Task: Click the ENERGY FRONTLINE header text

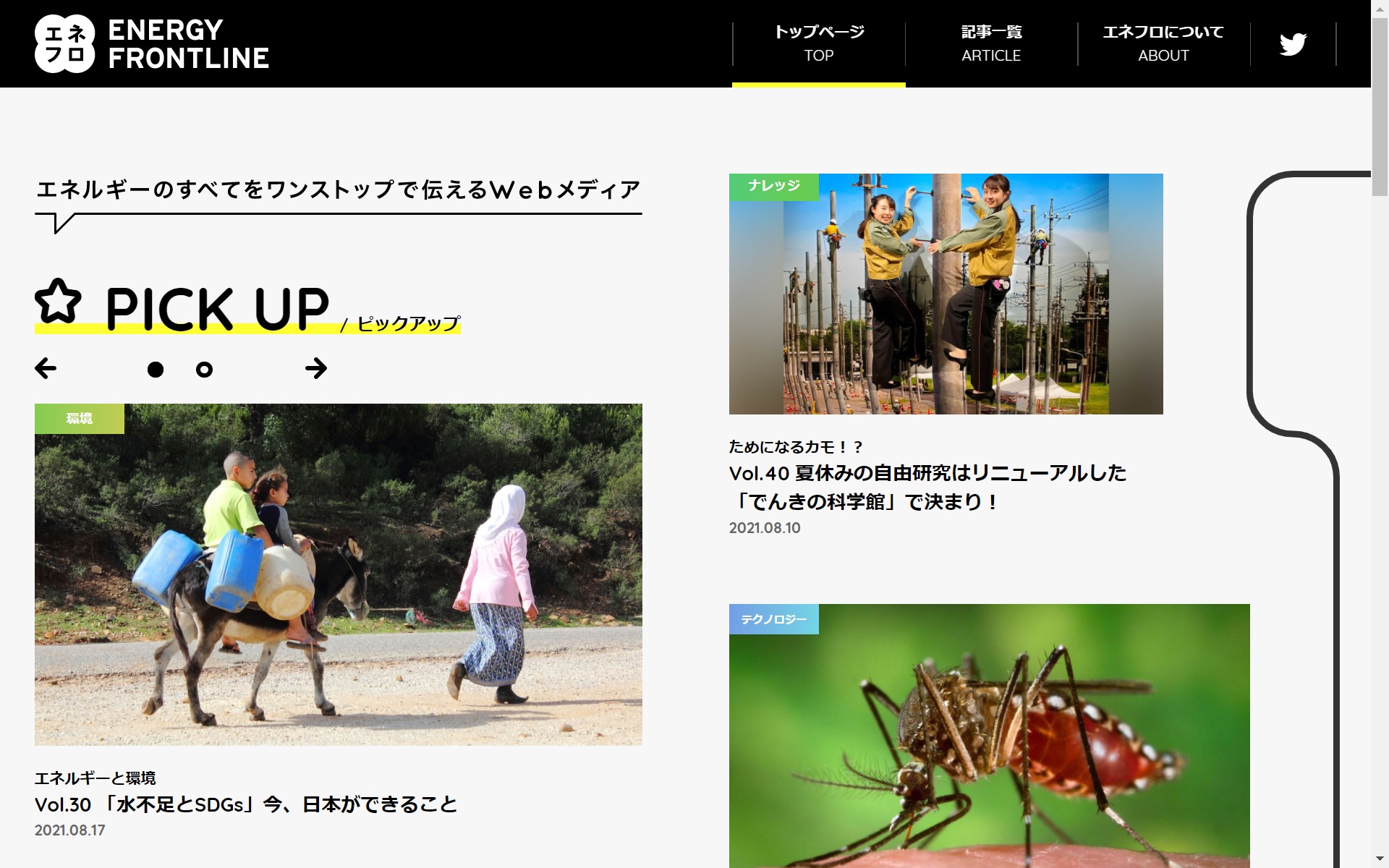Action: tap(188, 44)
